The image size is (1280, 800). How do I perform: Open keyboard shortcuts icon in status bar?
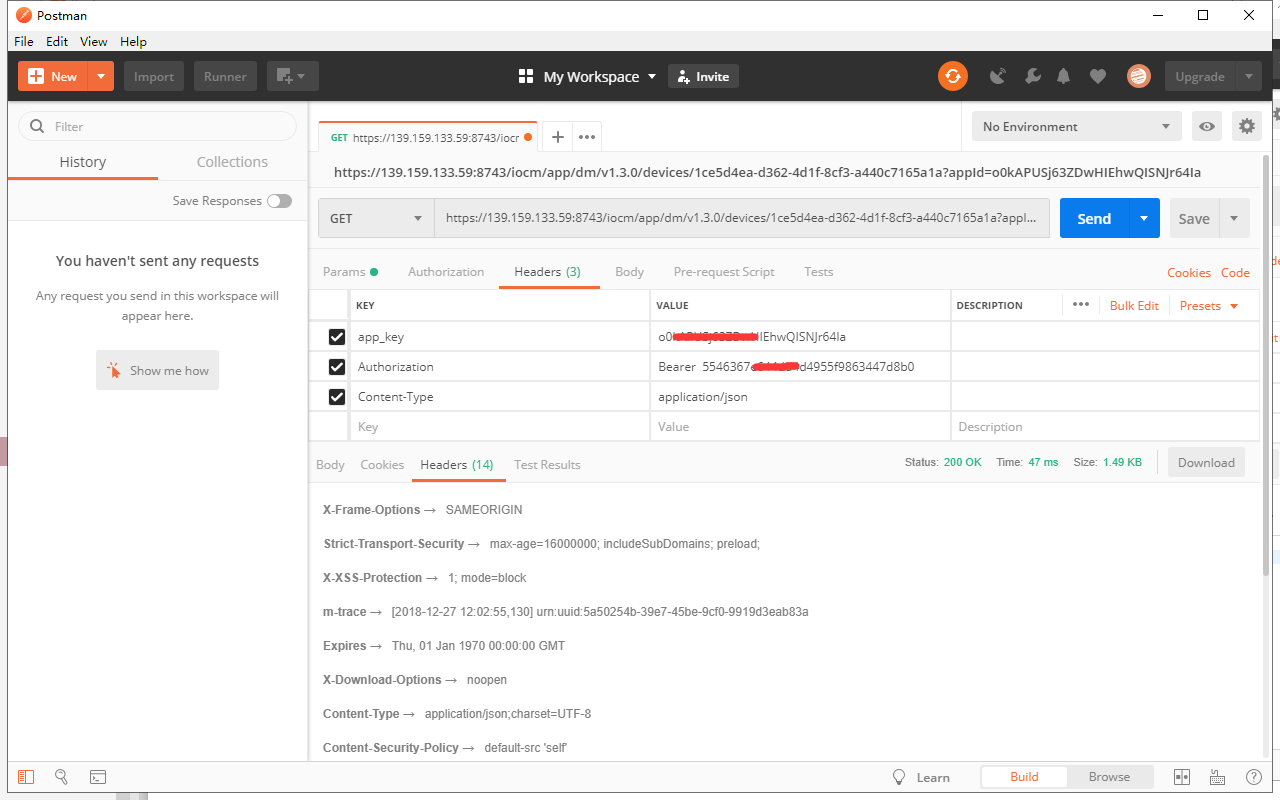[x=1217, y=777]
